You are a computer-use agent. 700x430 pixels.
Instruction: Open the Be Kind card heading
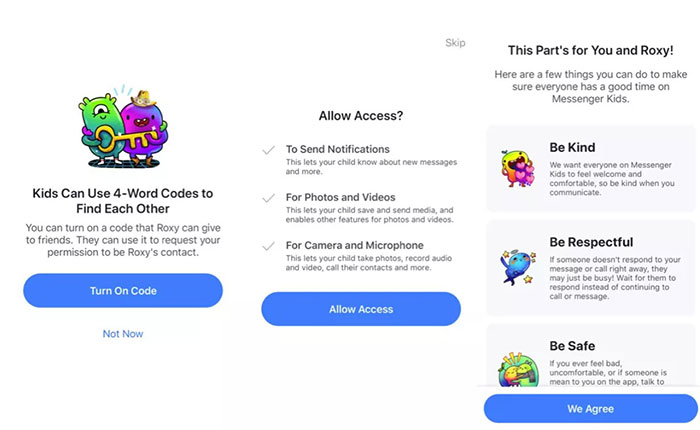click(572, 147)
